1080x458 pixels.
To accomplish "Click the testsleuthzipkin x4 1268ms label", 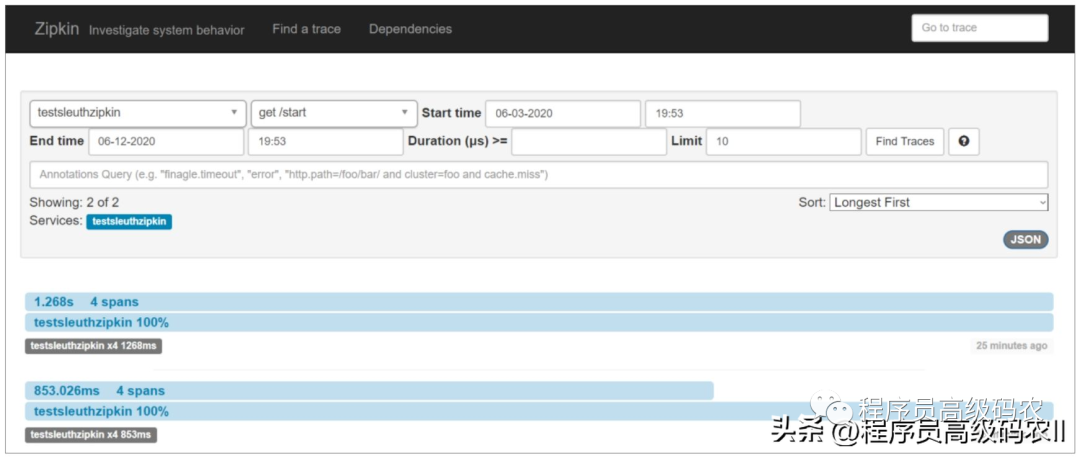I will tap(94, 346).
